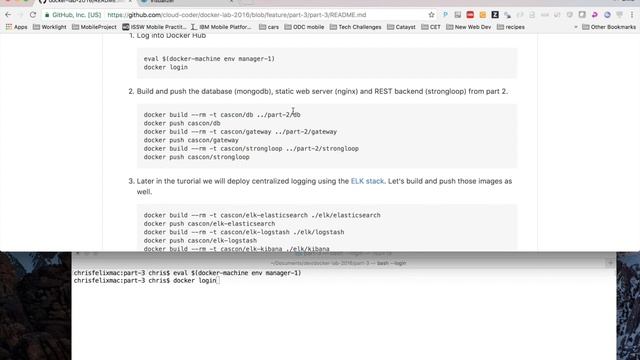Screen dimensions: 640x360
Task: Open the ISSW Mobile Practit... bookmark
Action: point(154,27)
